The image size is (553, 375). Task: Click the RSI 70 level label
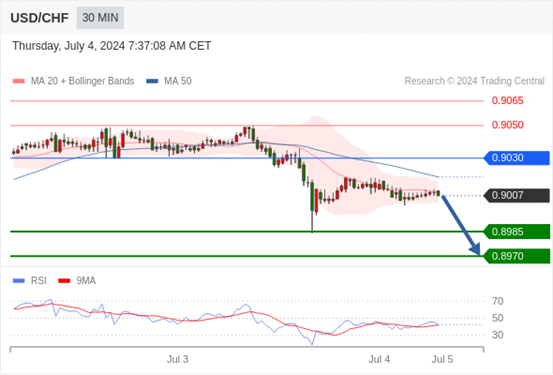[498, 301]
